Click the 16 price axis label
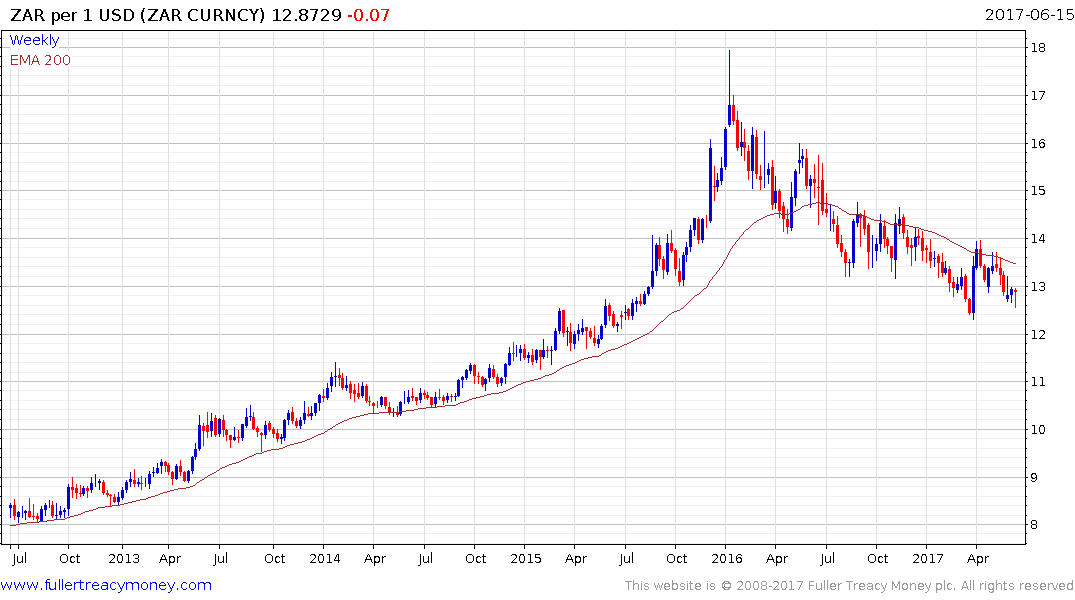 (1037, 143)
